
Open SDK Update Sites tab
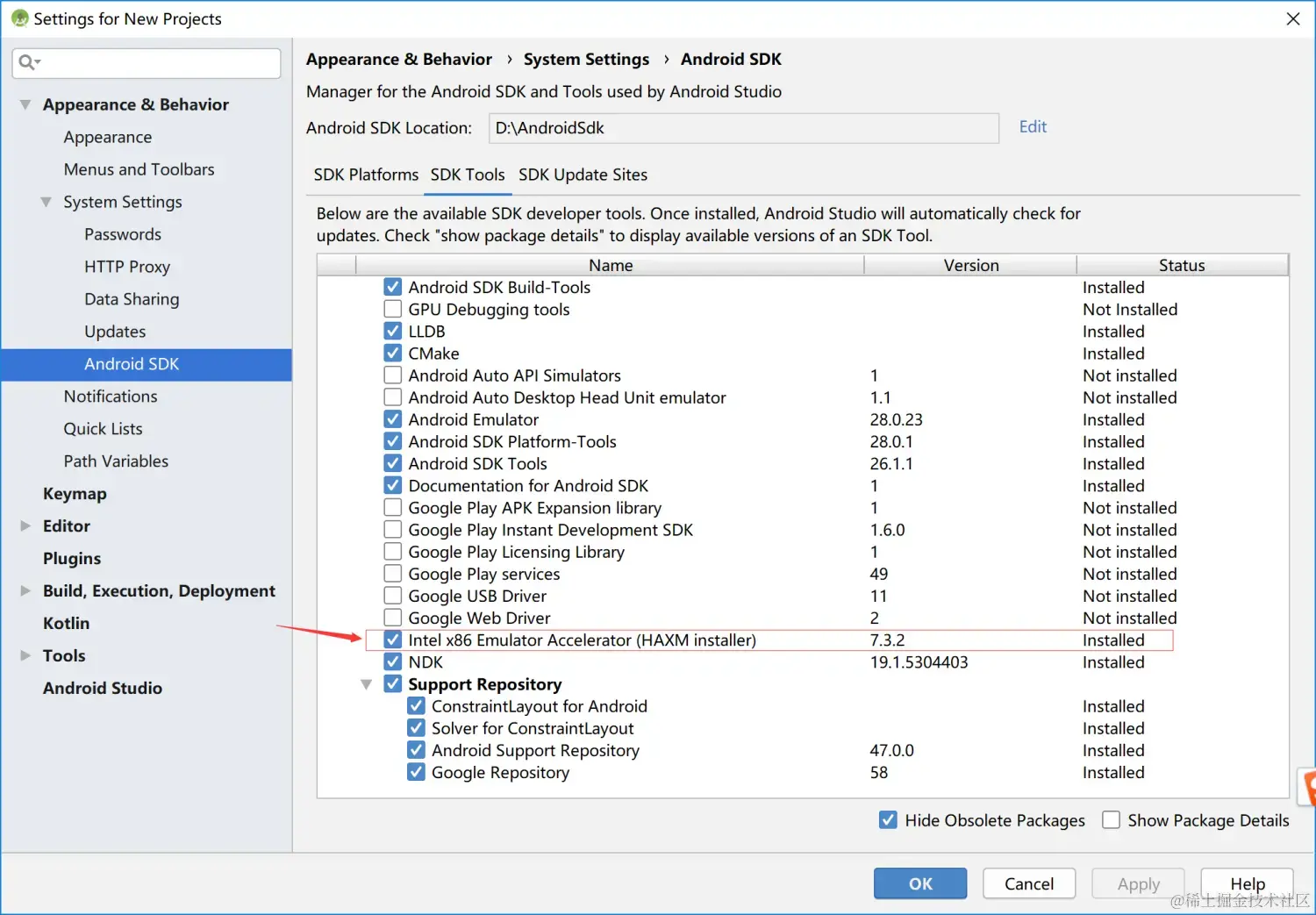click(x=583, y=175)
